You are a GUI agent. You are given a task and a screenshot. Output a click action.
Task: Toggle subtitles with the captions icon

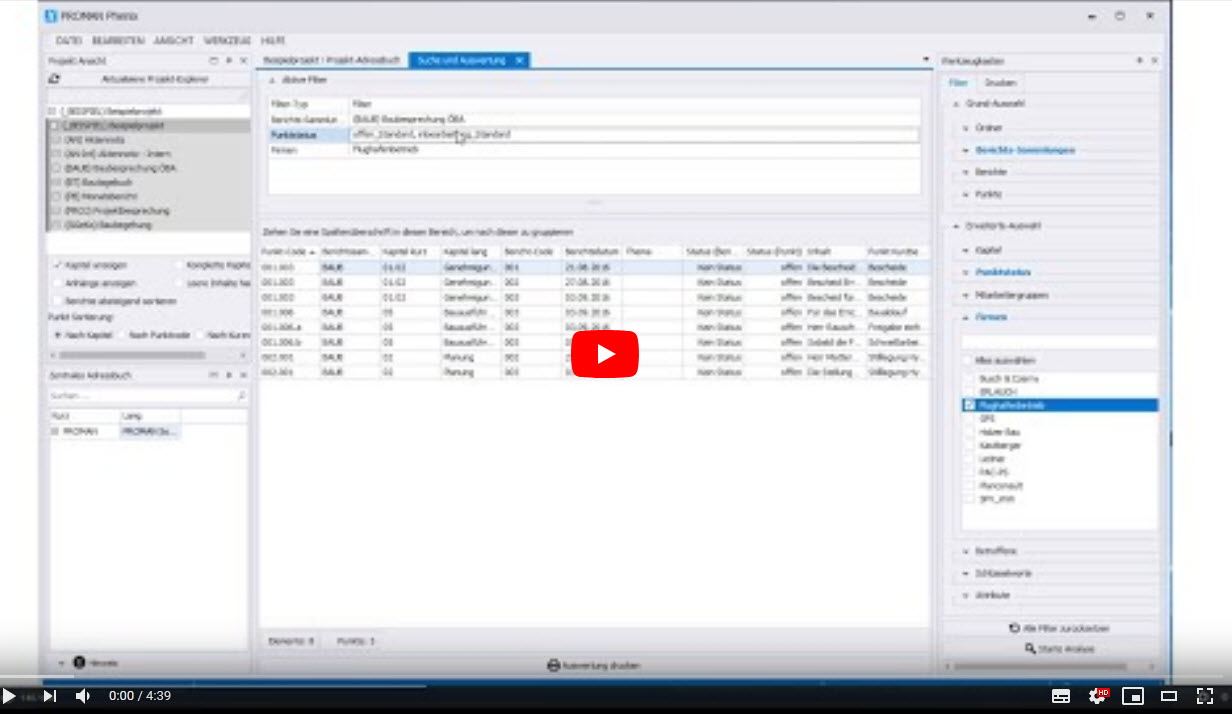point(1061,696)
